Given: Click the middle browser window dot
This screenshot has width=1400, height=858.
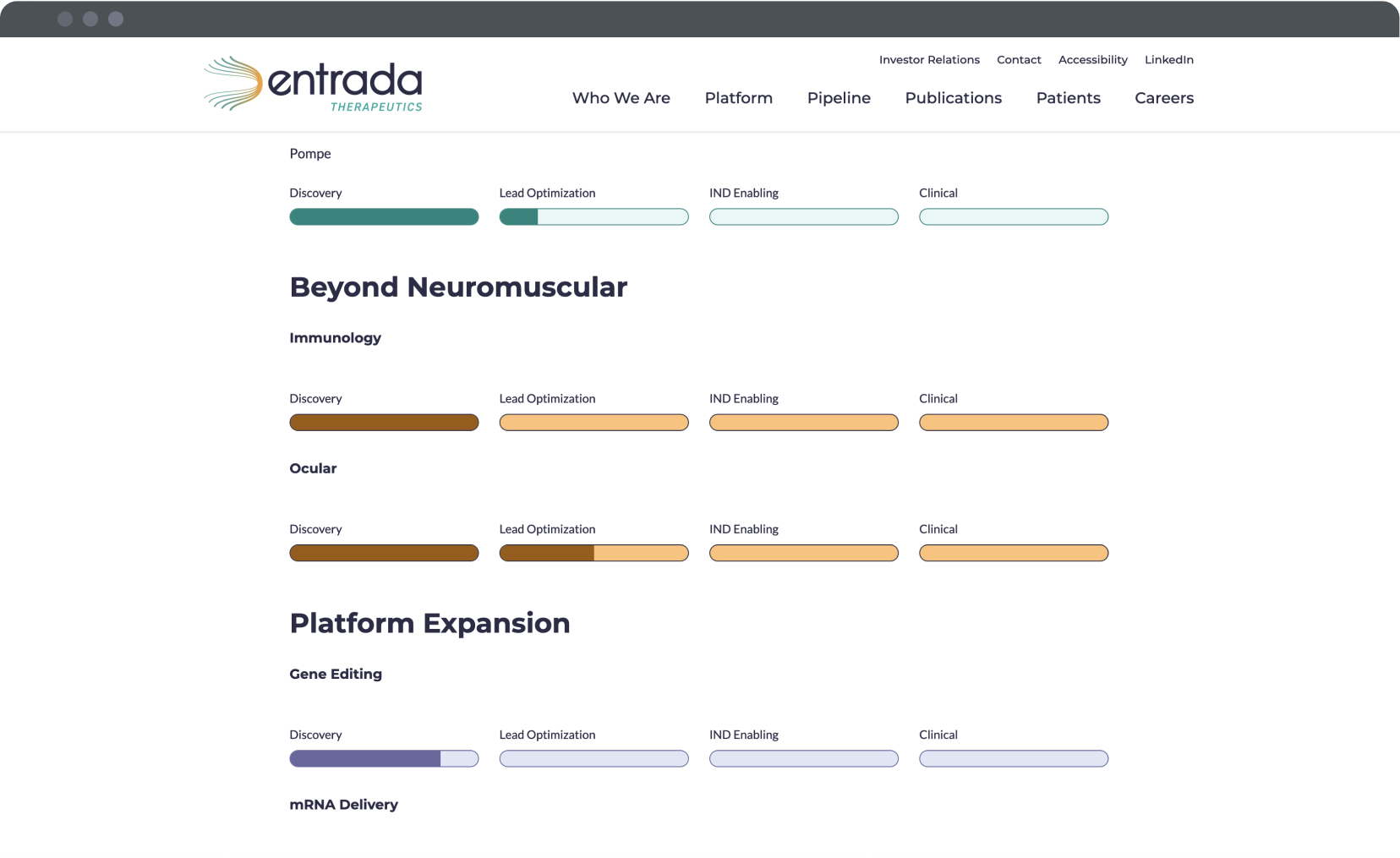Looking at the screenshot, I should [x=89, y=18].
